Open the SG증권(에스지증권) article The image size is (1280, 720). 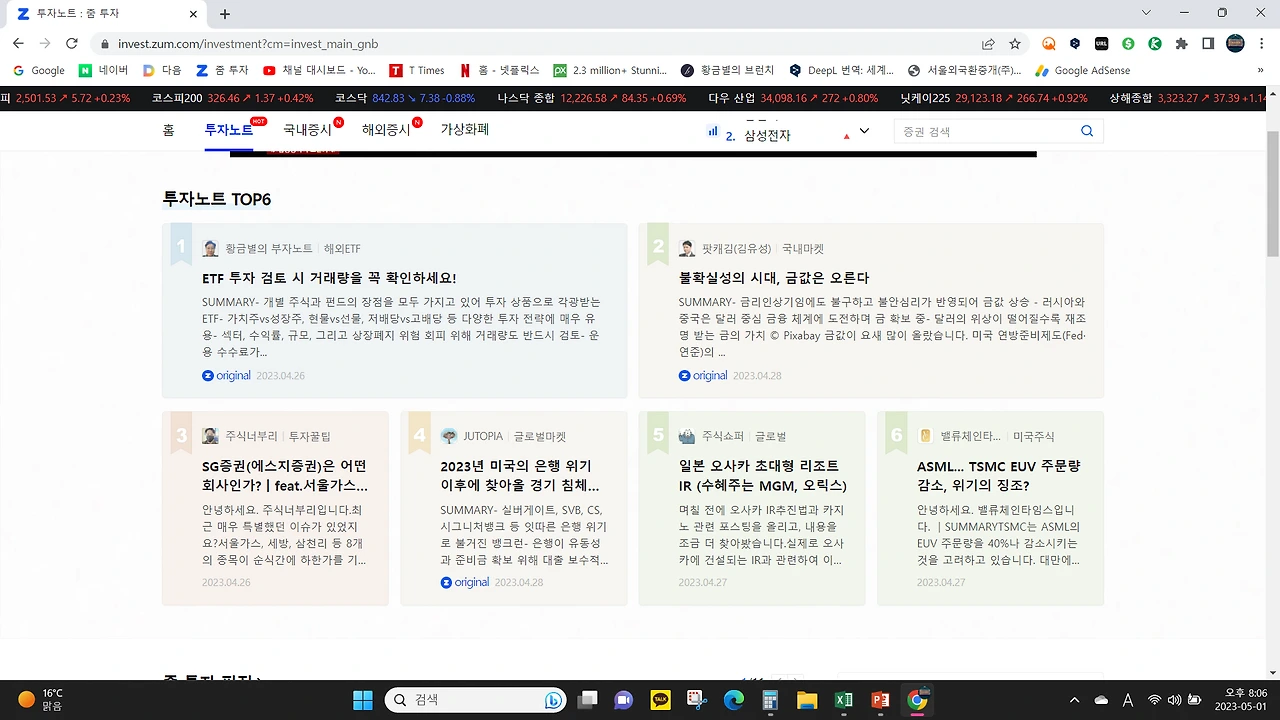pos(285,476)
